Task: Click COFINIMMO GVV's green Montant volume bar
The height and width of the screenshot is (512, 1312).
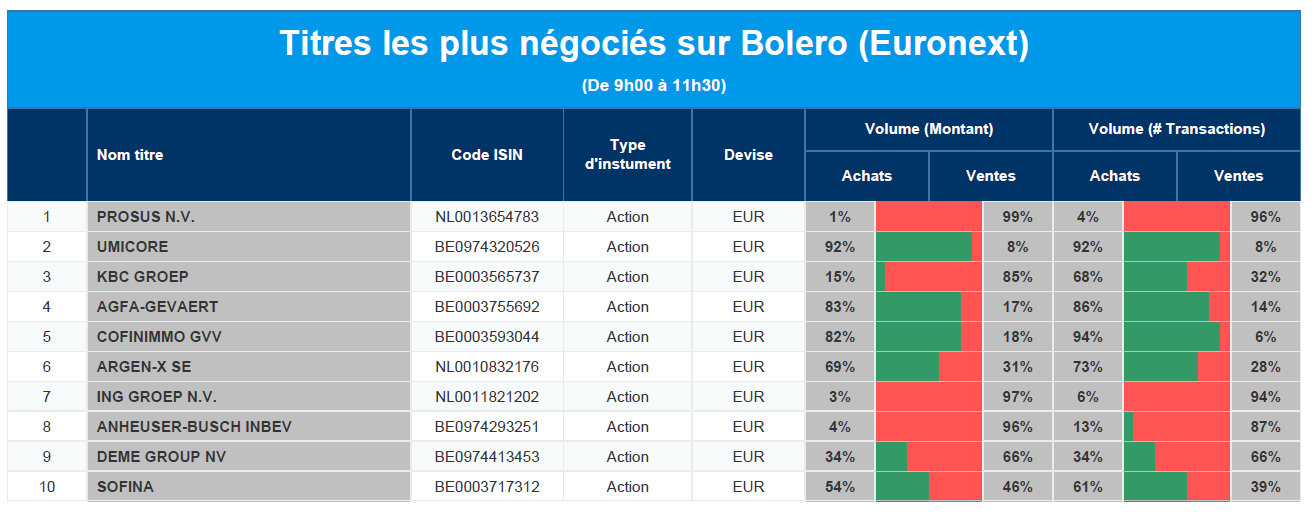Action: click(x=918, y=337)
